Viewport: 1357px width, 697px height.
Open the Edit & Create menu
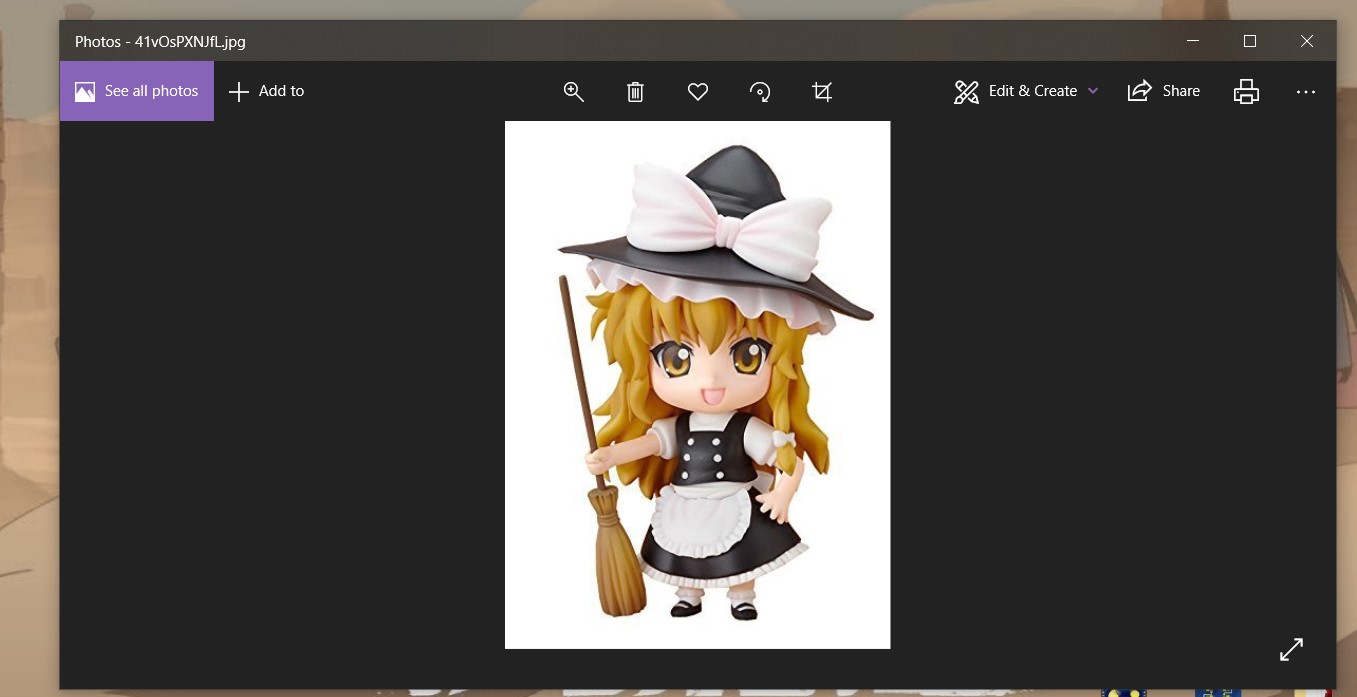coord(1017,91)
